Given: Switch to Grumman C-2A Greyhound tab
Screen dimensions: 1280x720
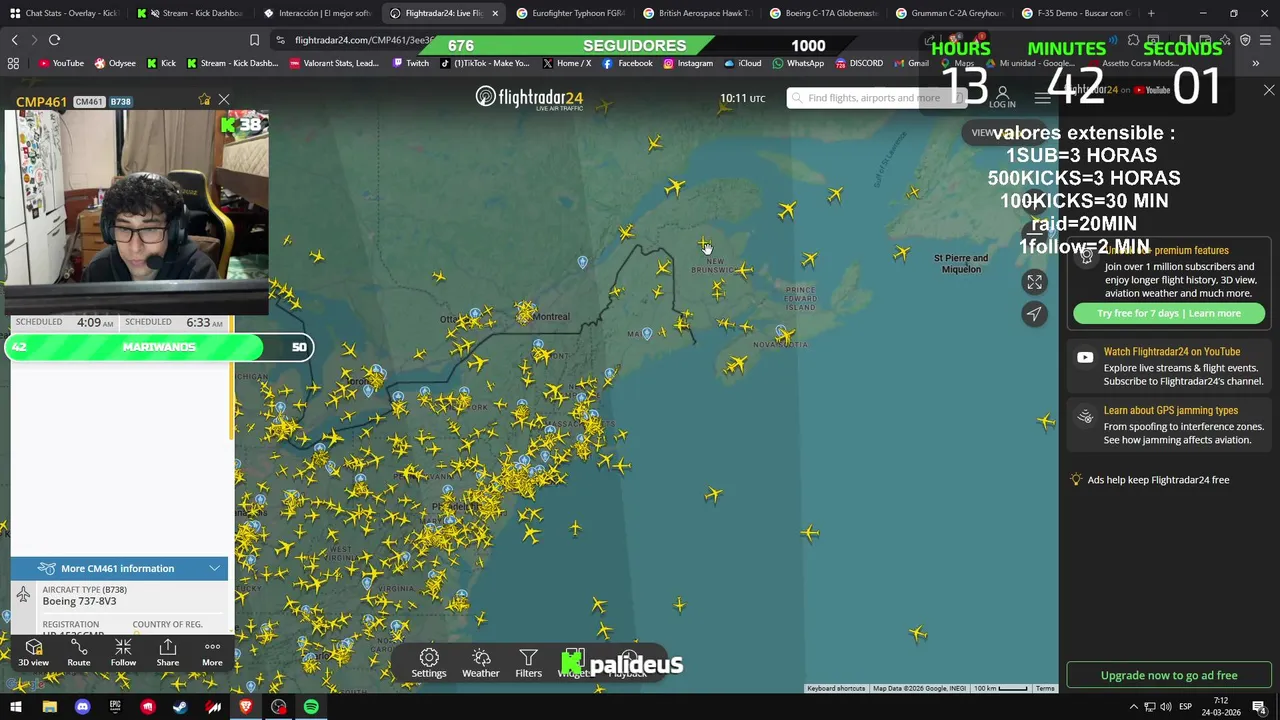Looking at the screenshot, I should click(x=948, y=13).
